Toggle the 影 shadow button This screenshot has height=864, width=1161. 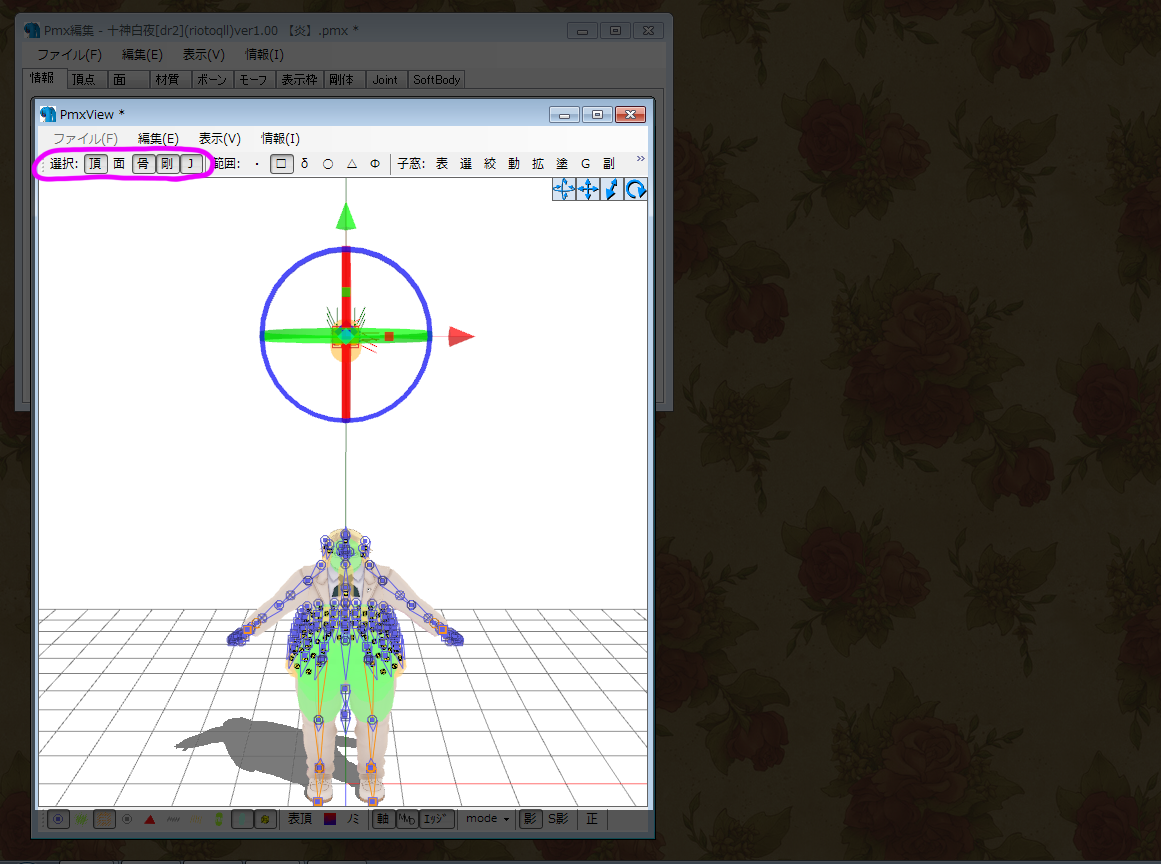click(530, 819)
